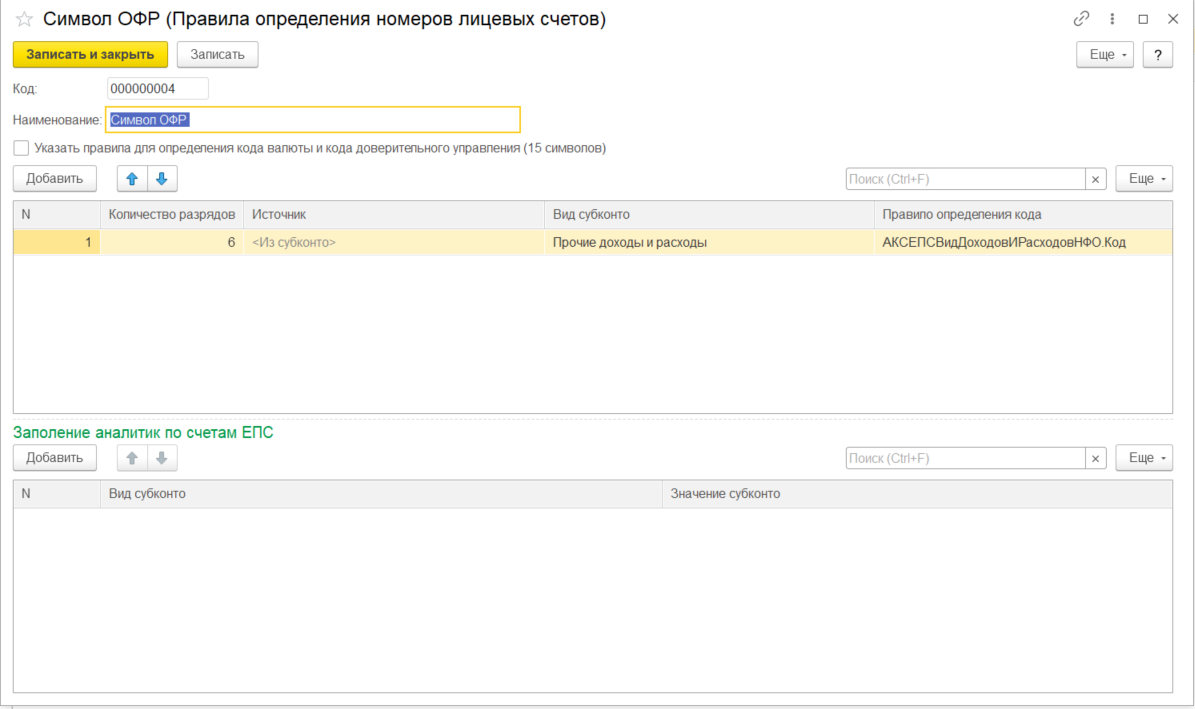Enable currency code and trust management rules checkbox
Image resolution: width=1195 pixels, height=709 pixels.
click(x=21, y=148)
